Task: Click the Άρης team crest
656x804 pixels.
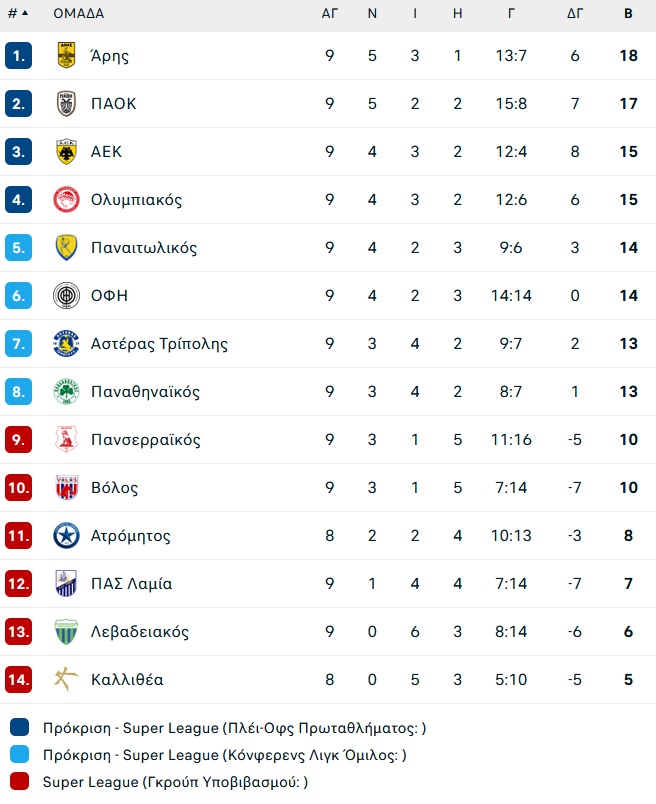Action: tap(66, 55)
